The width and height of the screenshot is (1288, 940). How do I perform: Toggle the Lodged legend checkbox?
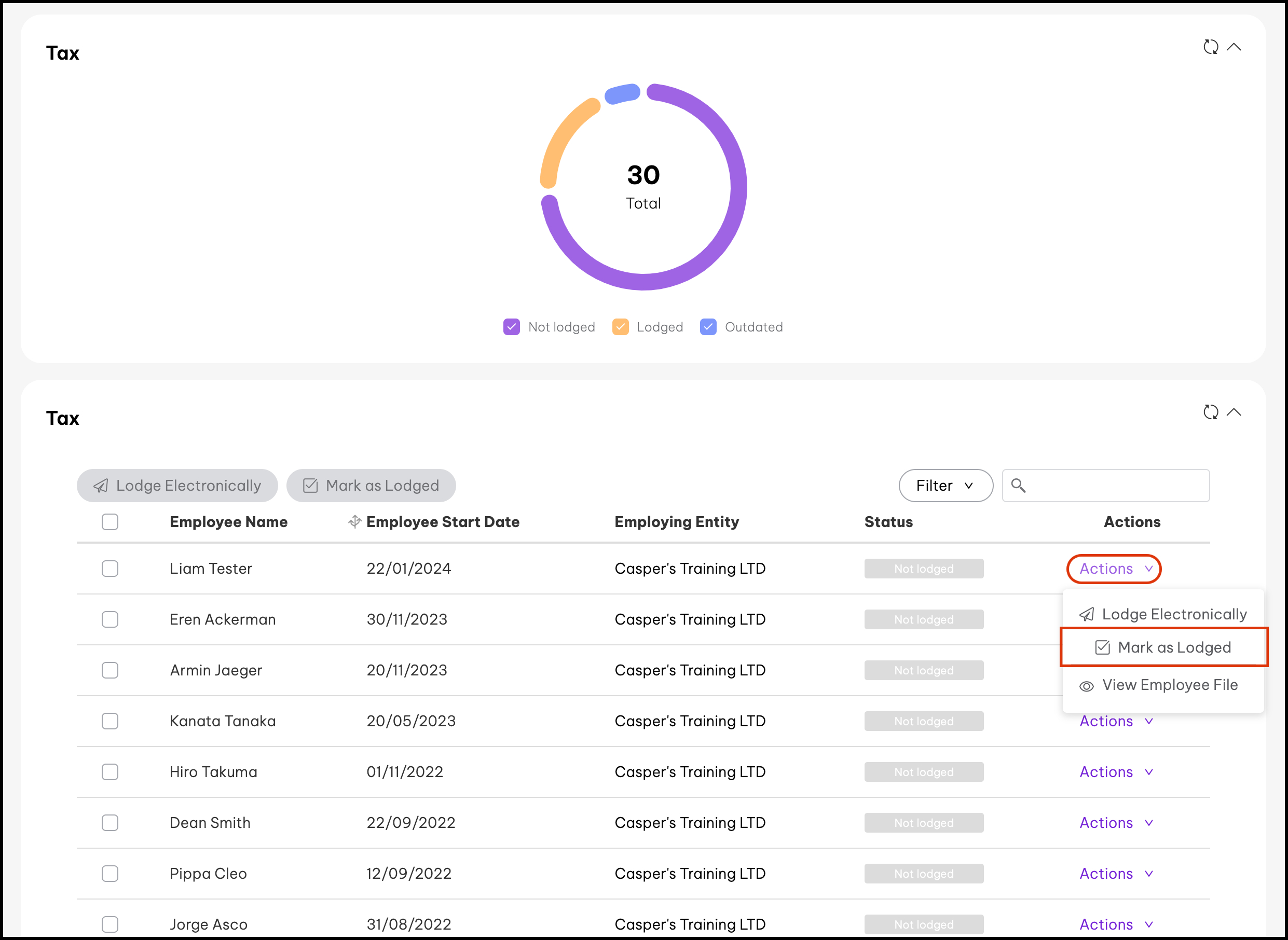point(620,327)
